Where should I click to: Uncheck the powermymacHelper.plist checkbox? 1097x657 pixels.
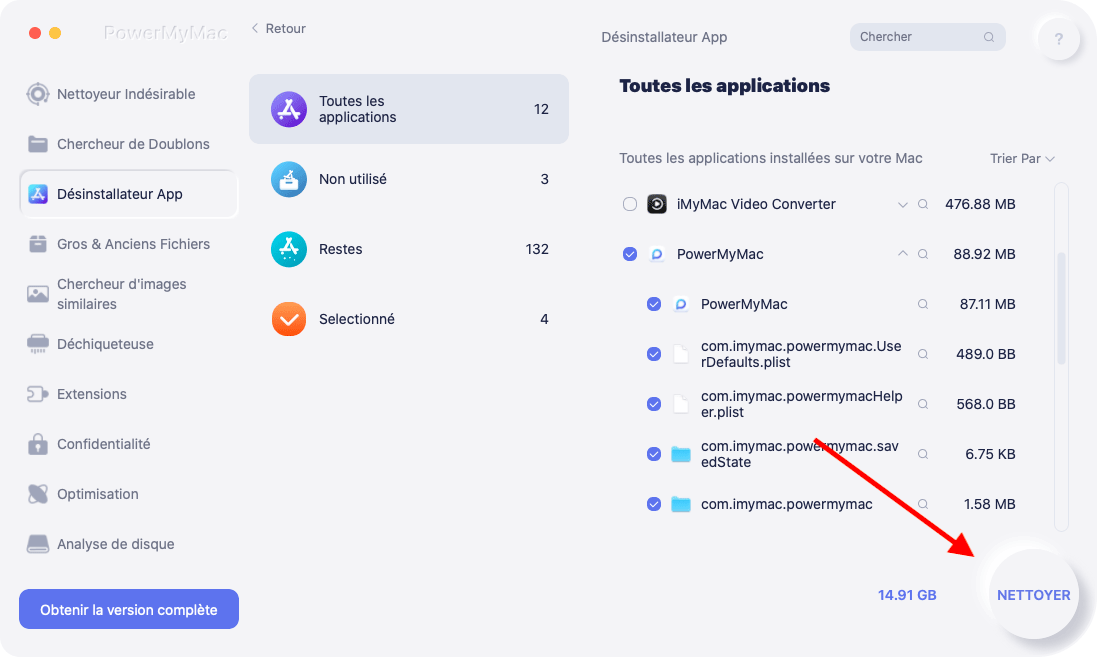coord(653,404)
